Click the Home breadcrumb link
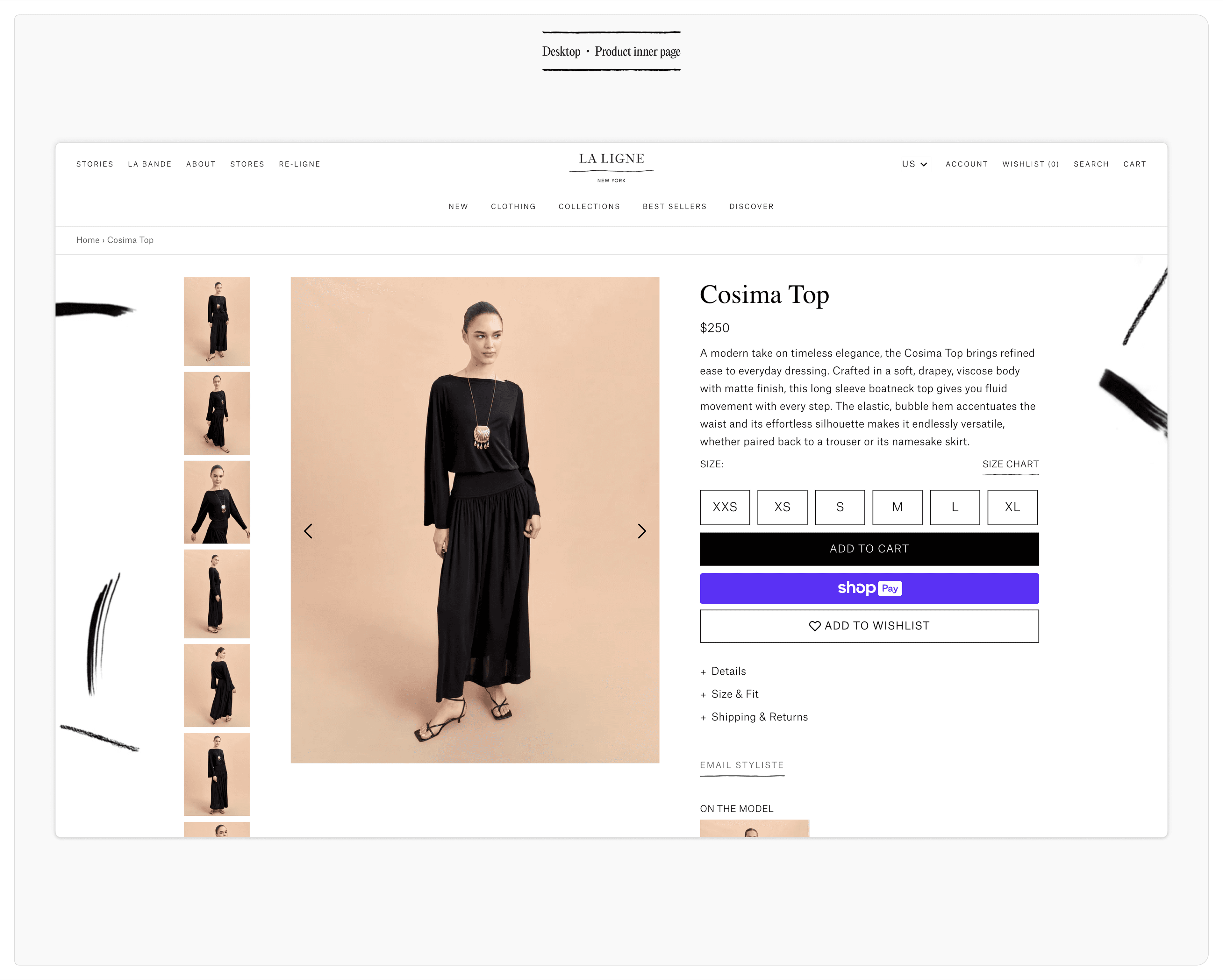Screen dimensions: 1223x980 tap(87, 240)
